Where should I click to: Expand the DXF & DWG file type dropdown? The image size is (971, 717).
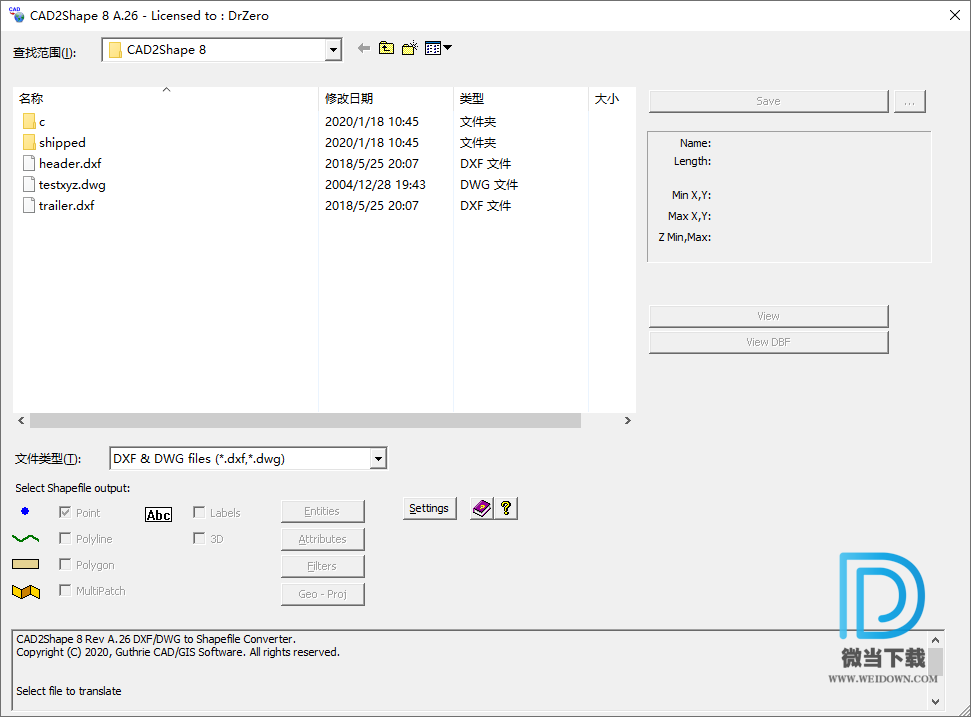378,459
